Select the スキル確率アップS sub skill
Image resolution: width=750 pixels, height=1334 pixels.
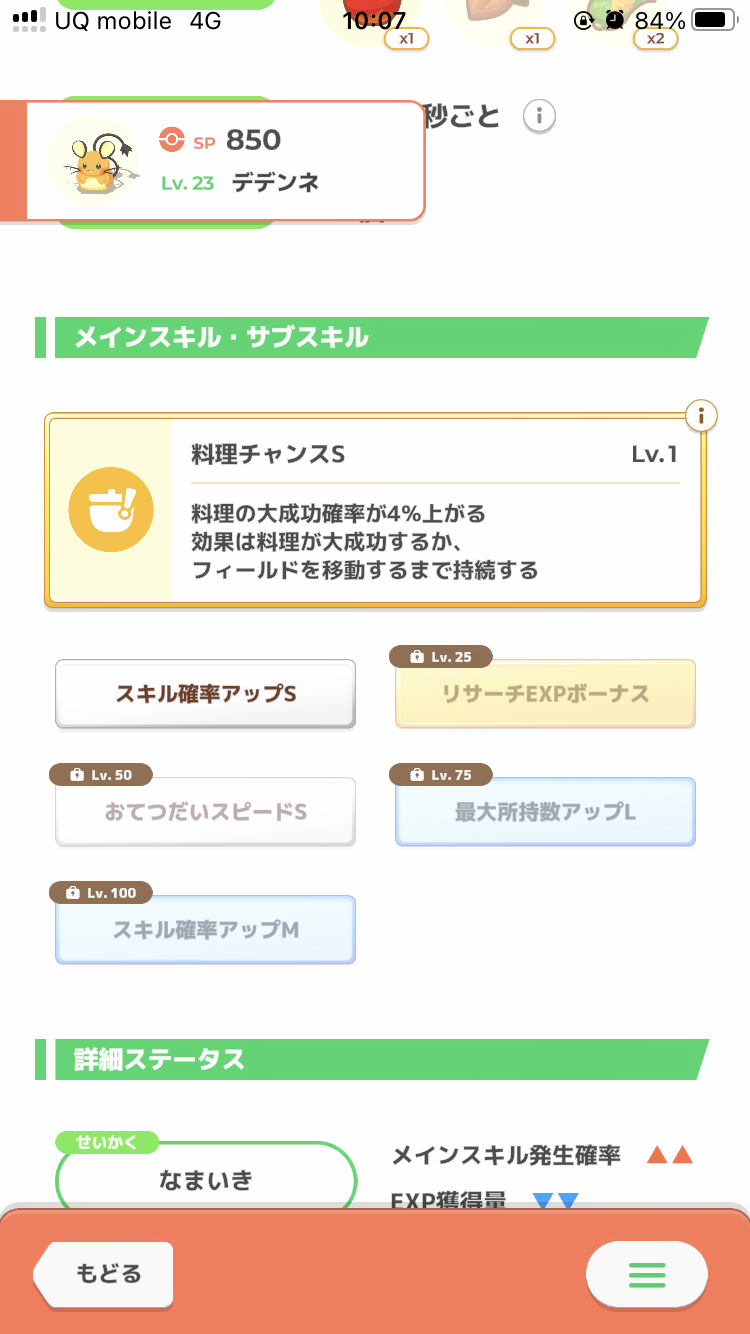click(205, 694)
